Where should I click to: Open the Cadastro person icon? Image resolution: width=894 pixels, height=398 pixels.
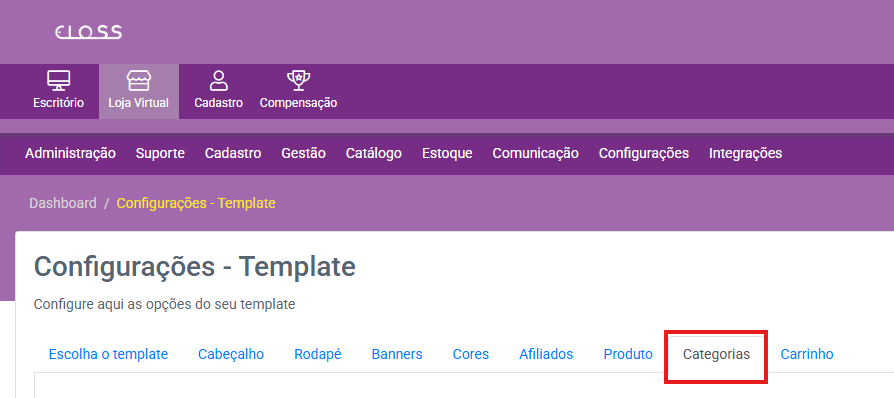point(218,81)
